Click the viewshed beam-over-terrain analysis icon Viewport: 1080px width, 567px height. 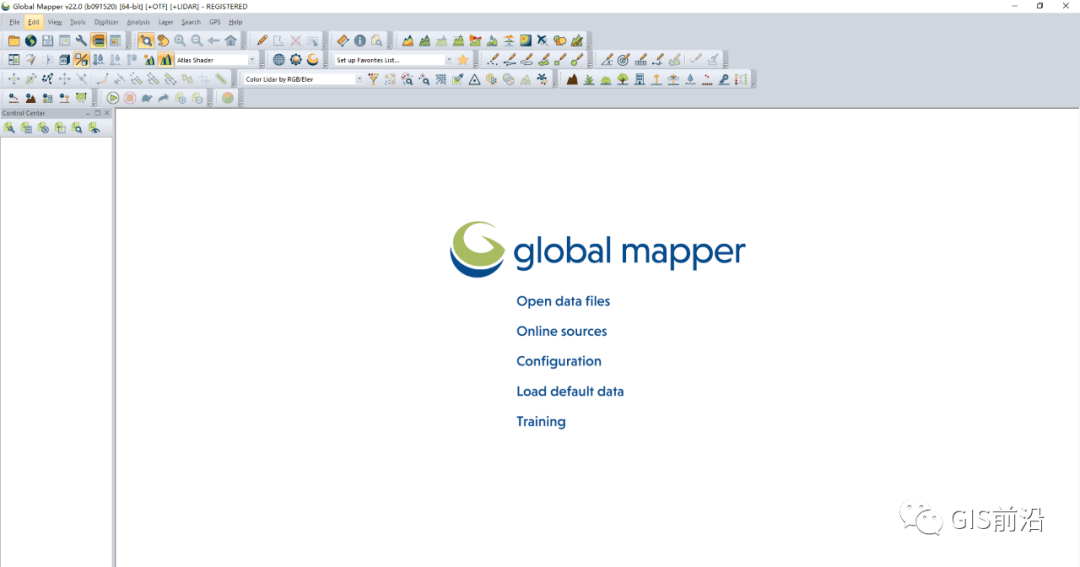click(x=475, y=41)
